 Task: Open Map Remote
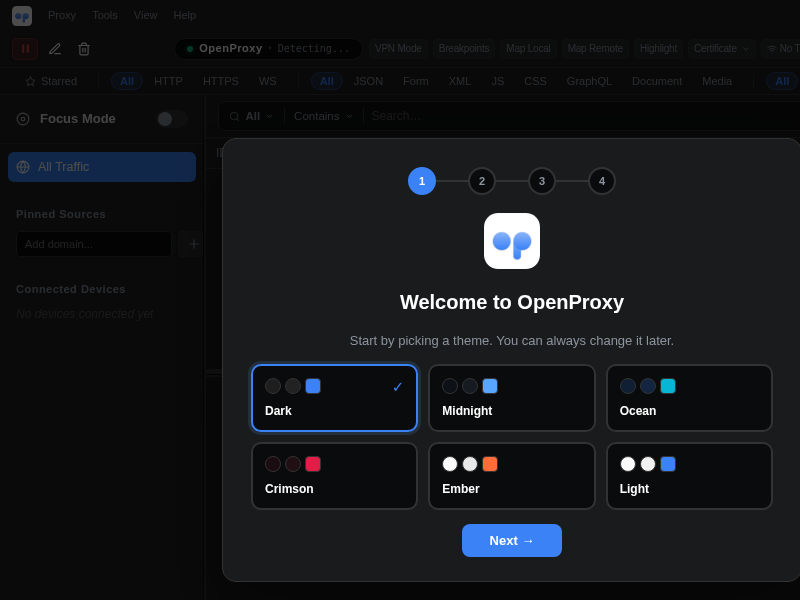coord(595,48)
